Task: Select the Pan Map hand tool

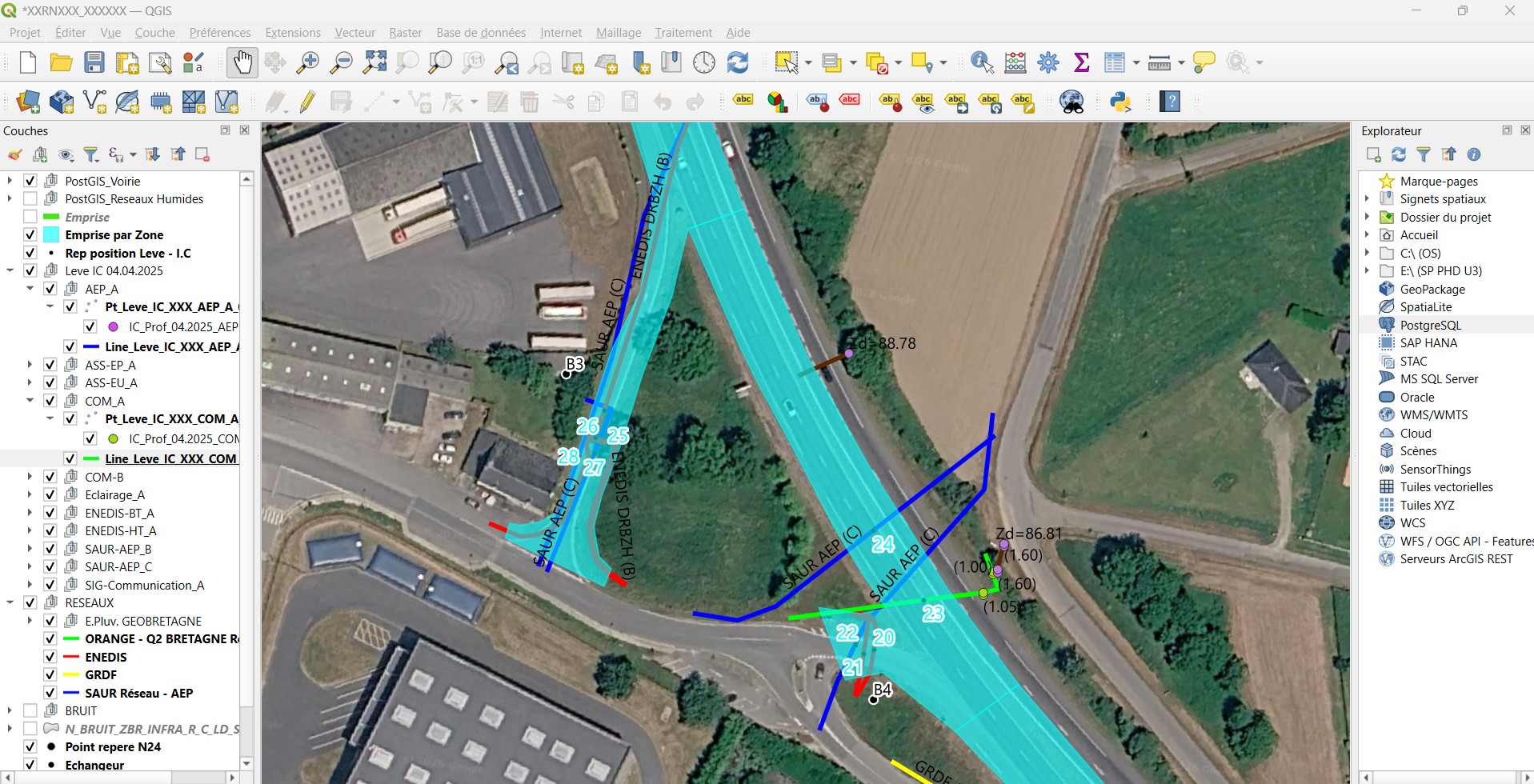Action: point(242,62)
